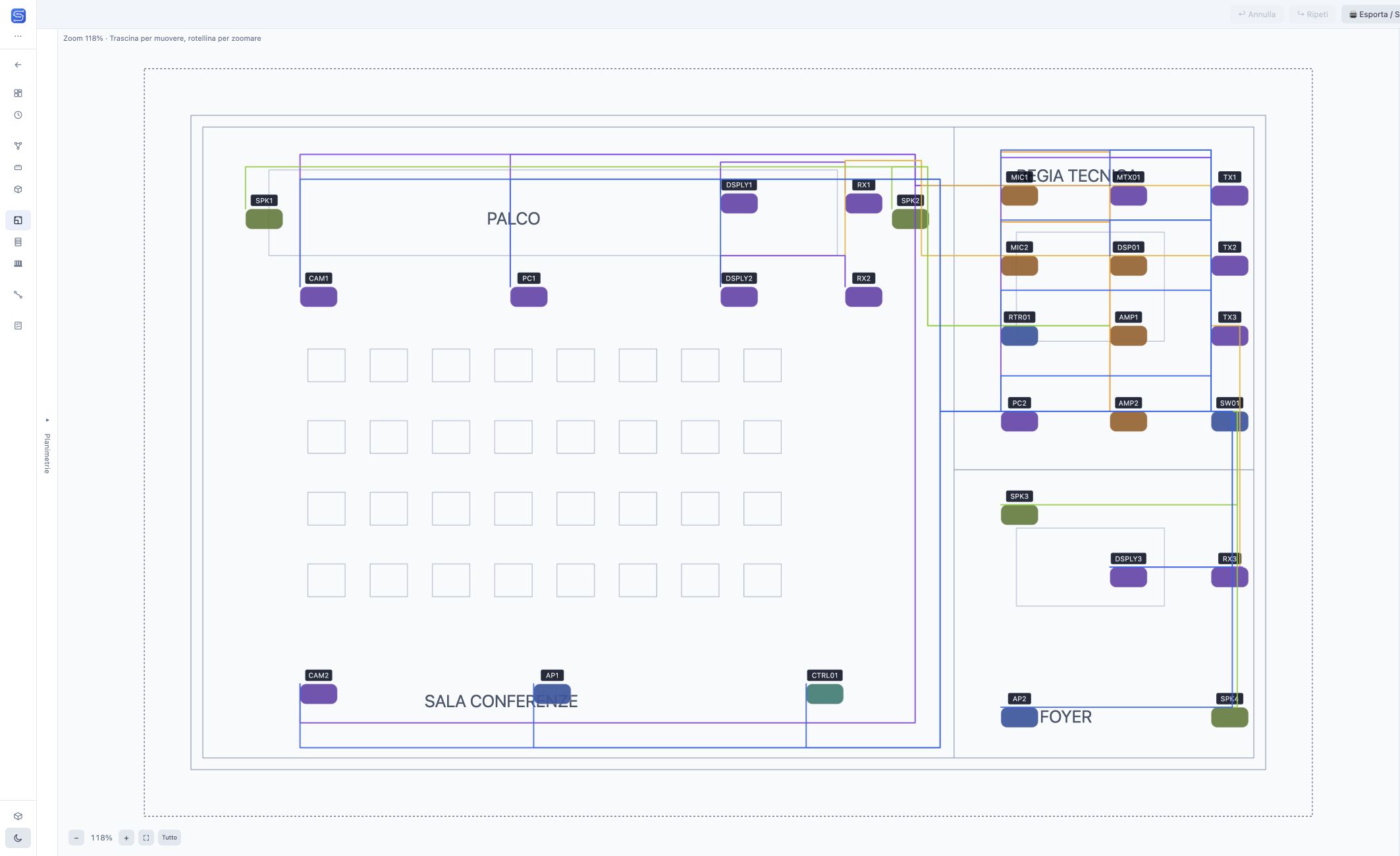
Task: Select the DSPLY1 display device
Action: [739, 203]
